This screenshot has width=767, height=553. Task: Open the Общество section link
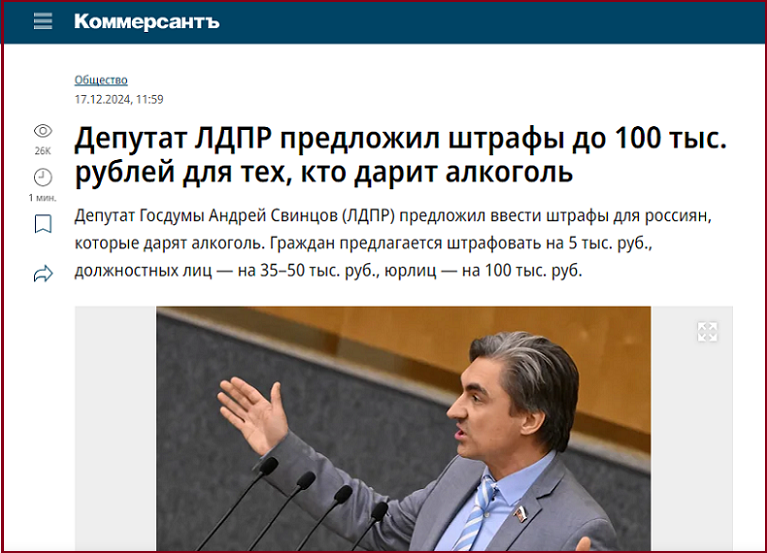[x=101, y=80]
